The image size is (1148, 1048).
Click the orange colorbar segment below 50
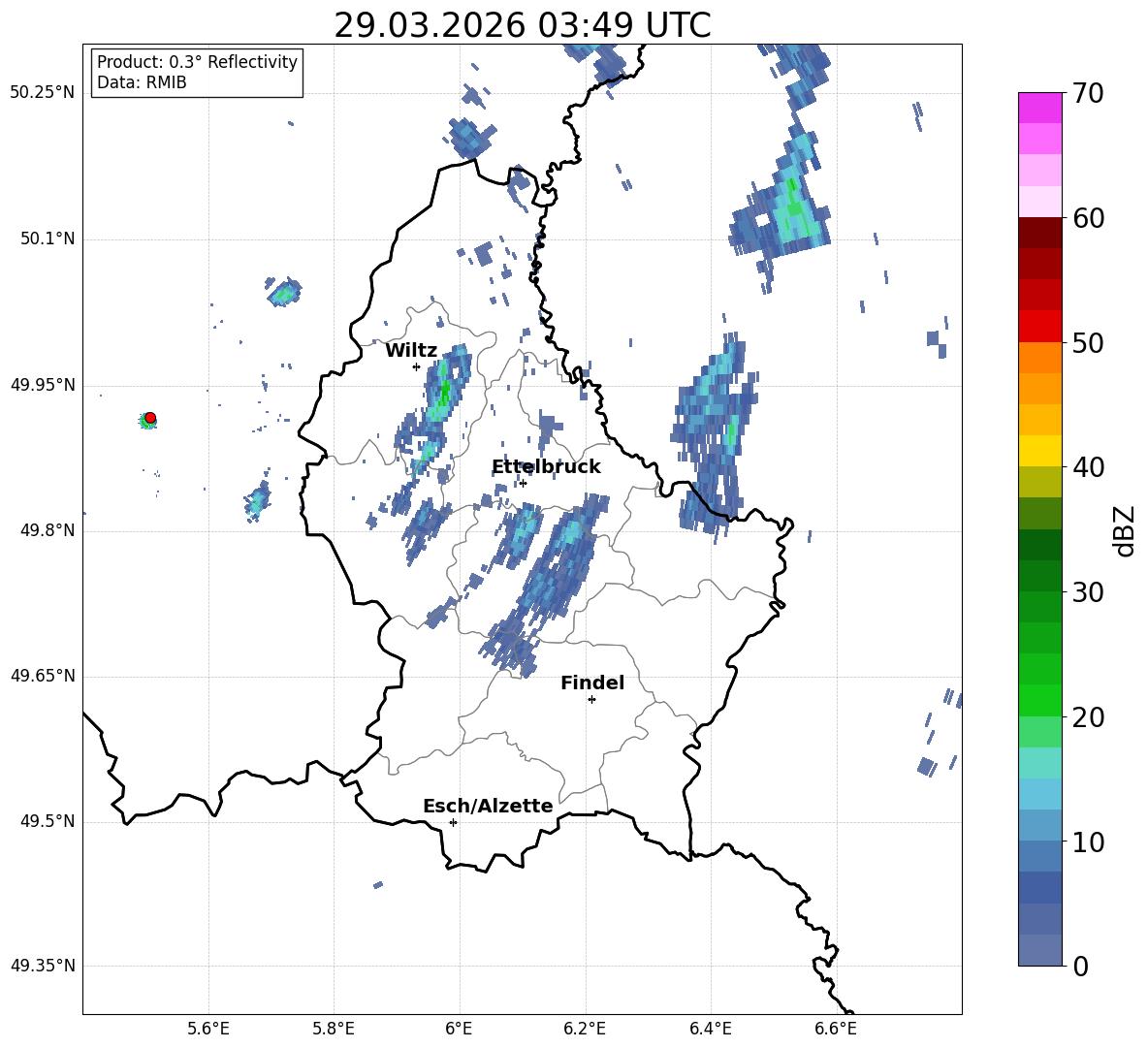point(1039,358)
